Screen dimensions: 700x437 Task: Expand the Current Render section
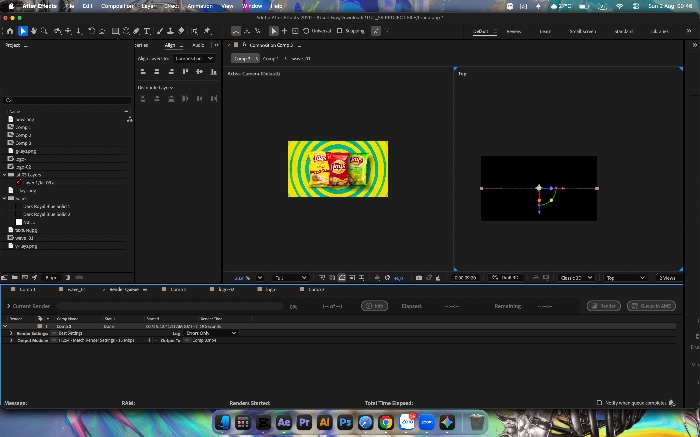tap(8, 306)
